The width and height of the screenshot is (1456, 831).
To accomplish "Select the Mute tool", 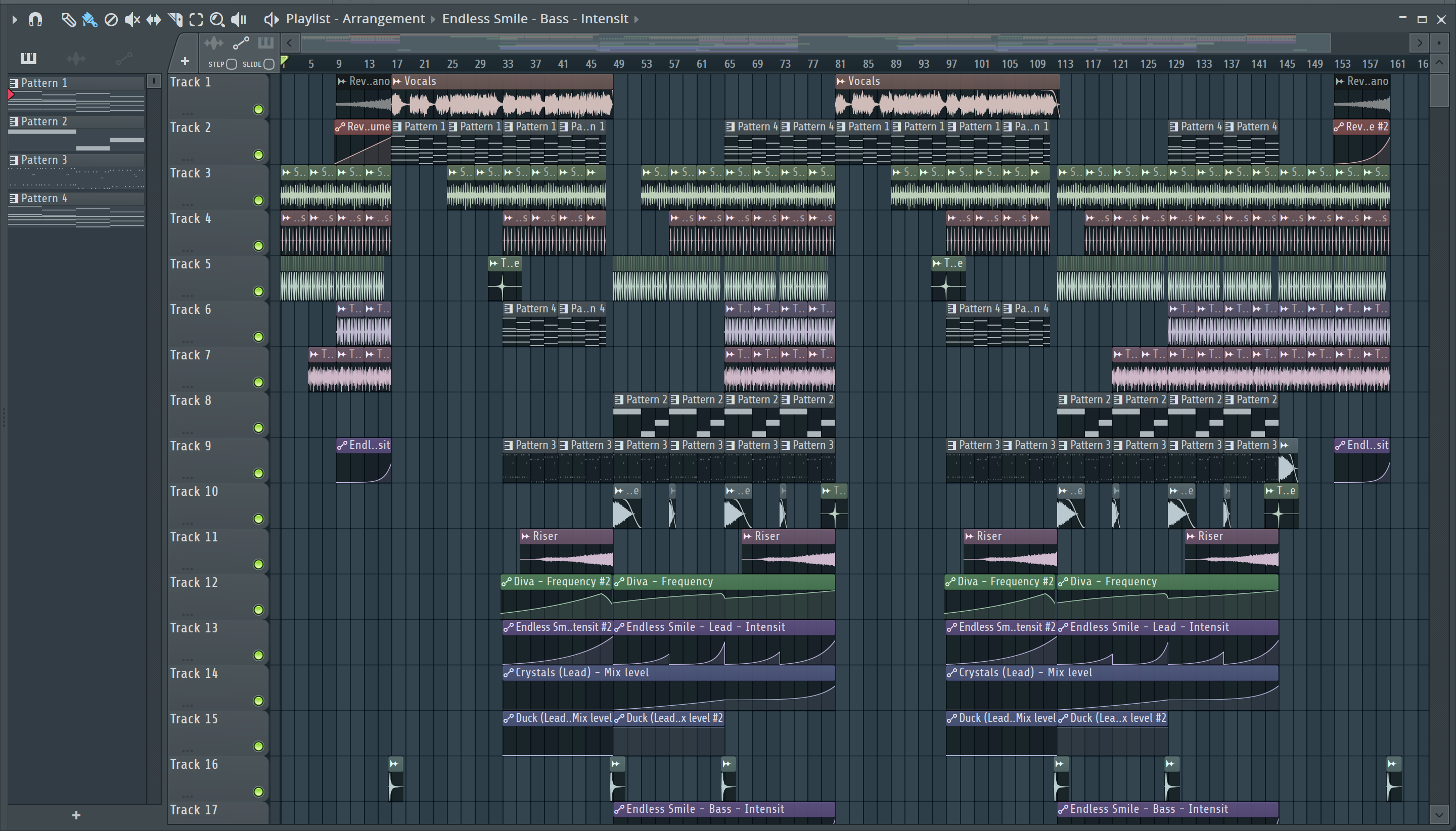I will pyautogui.click(x=132, y=19).
